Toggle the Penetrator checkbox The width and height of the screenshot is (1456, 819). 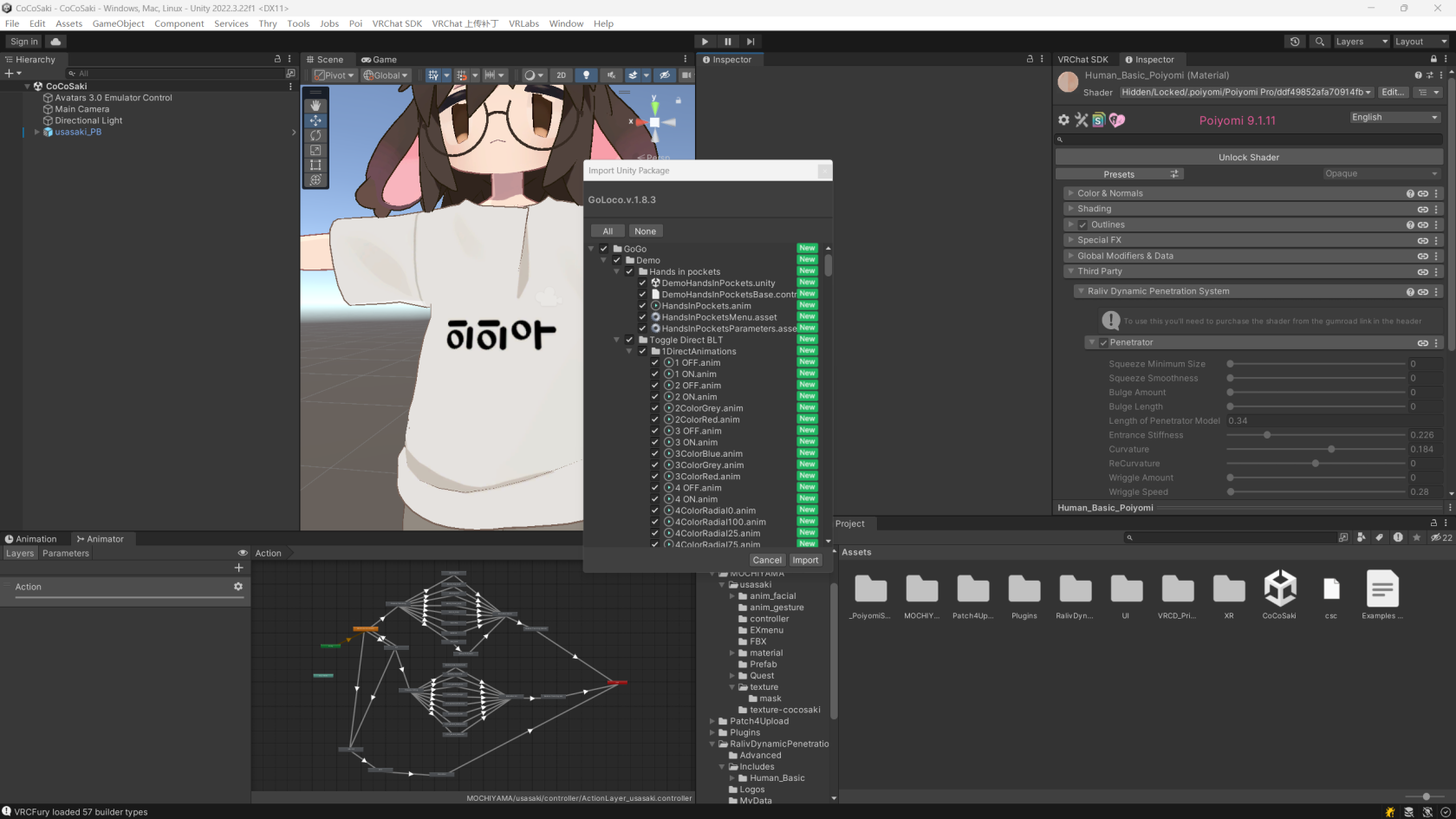[1103, 342]
